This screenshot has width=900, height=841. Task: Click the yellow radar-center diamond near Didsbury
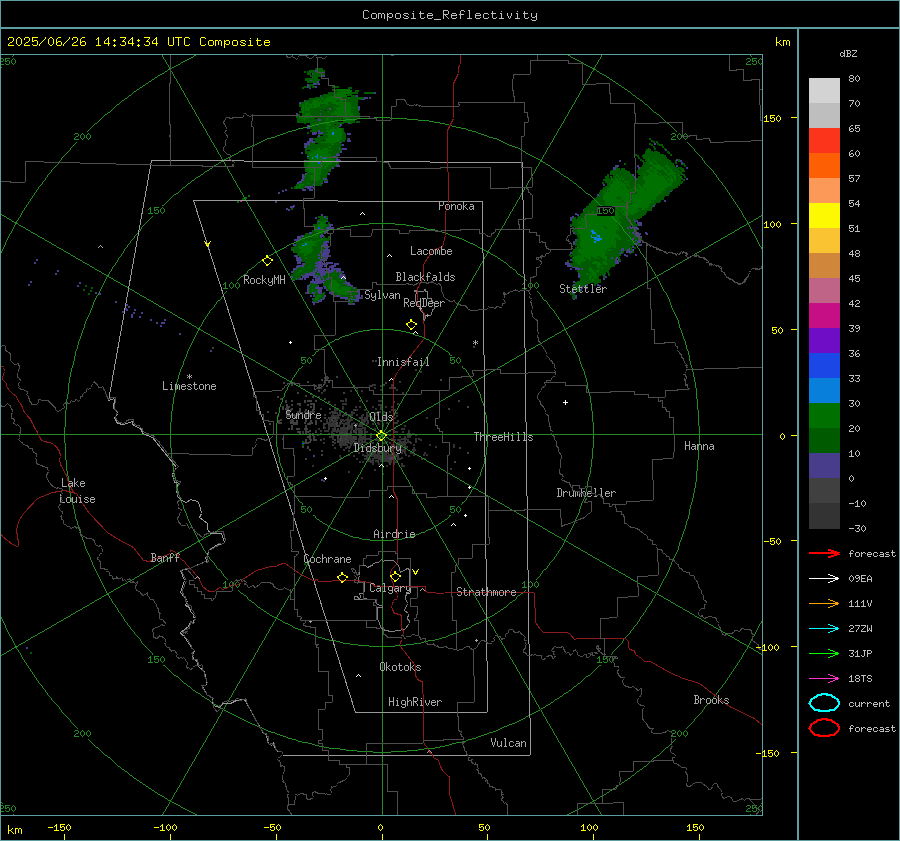click(382, 436)
